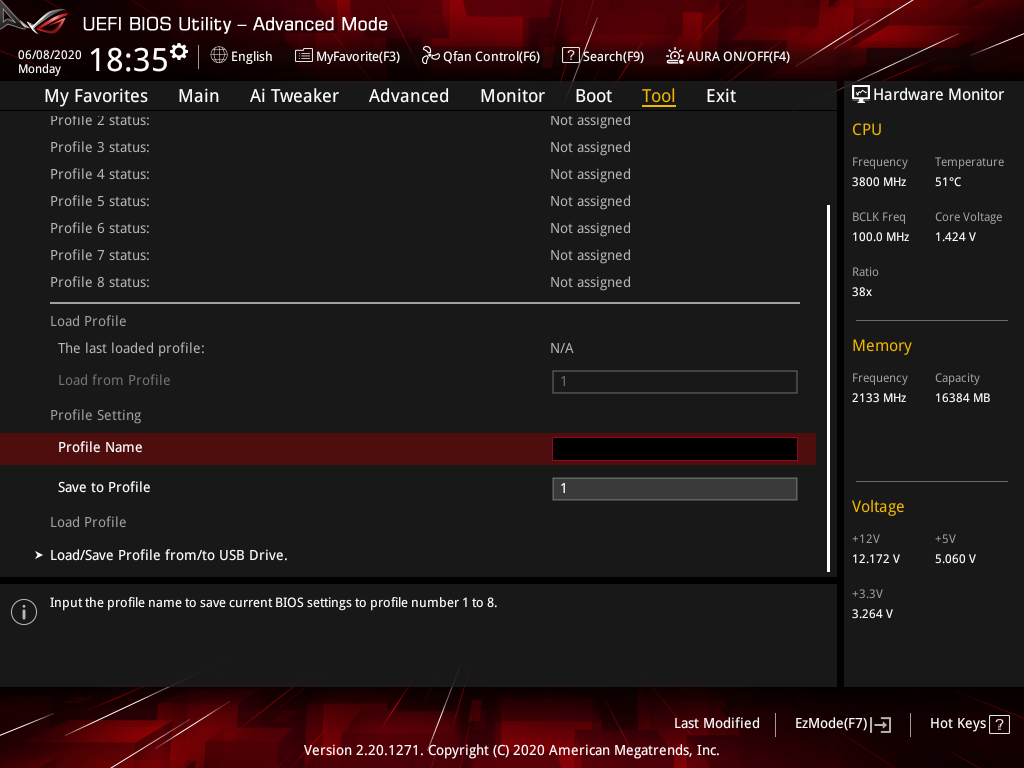Change language via English label
This screenshot has height=768, width=1024.
(x=251, y=57)
